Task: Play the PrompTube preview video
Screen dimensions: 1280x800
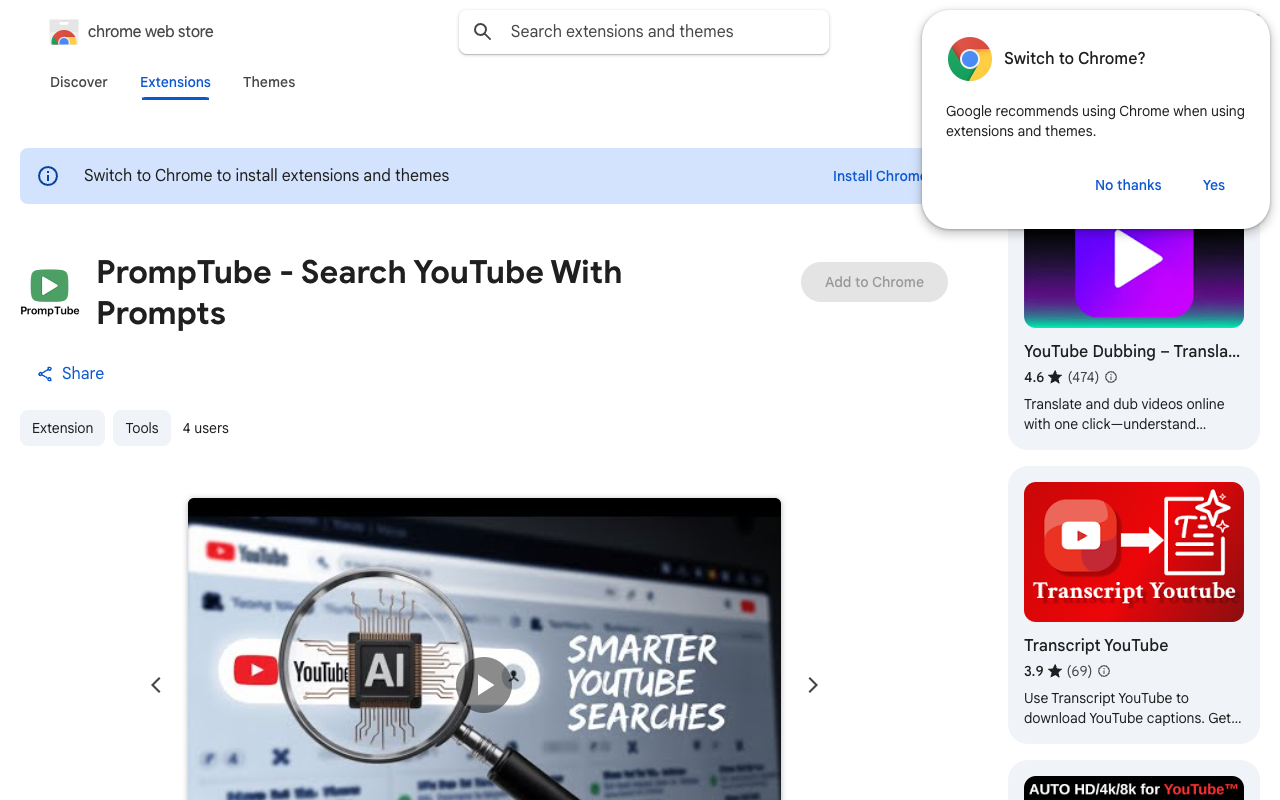Action: [x=484, y=685]
